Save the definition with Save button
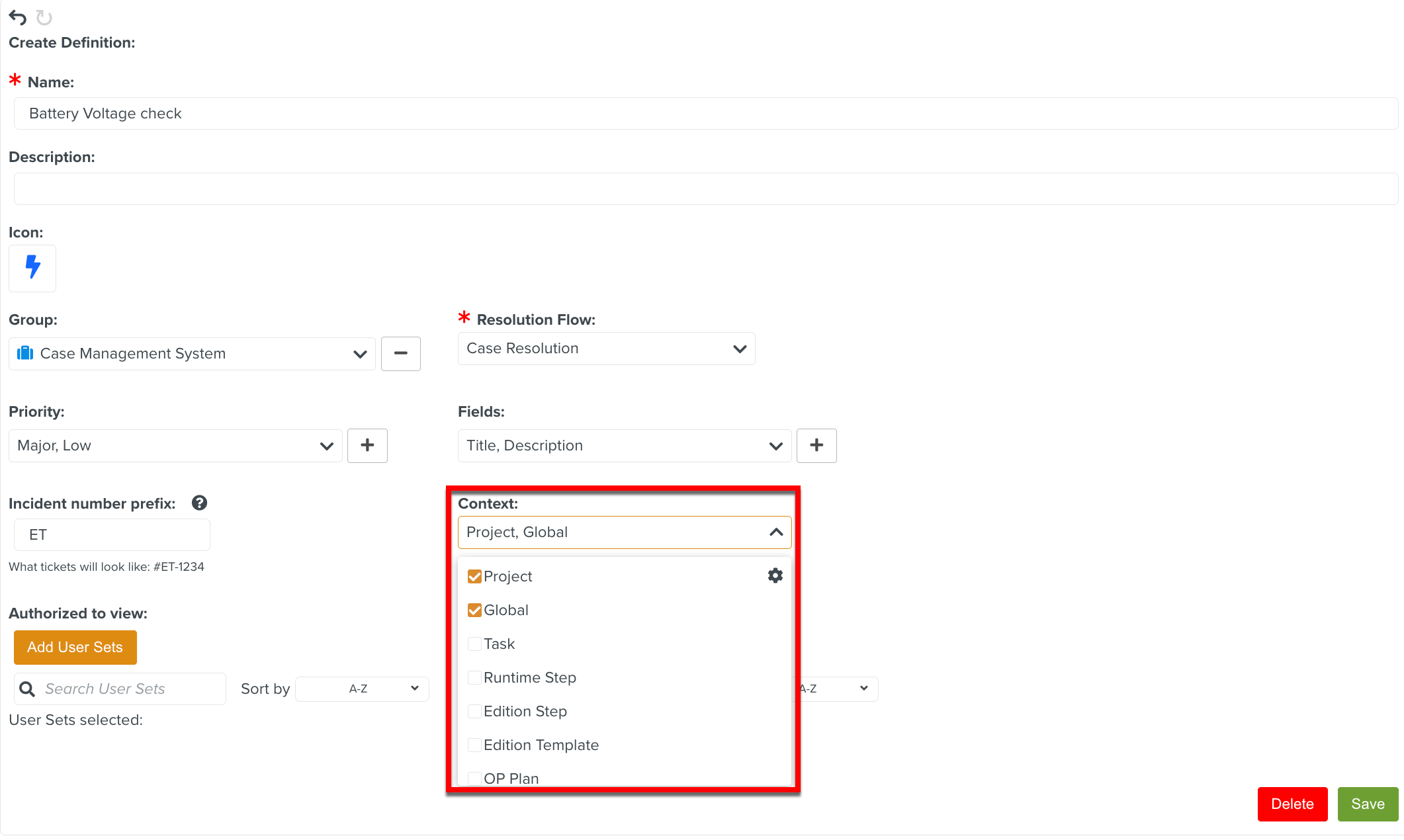 1368,804
